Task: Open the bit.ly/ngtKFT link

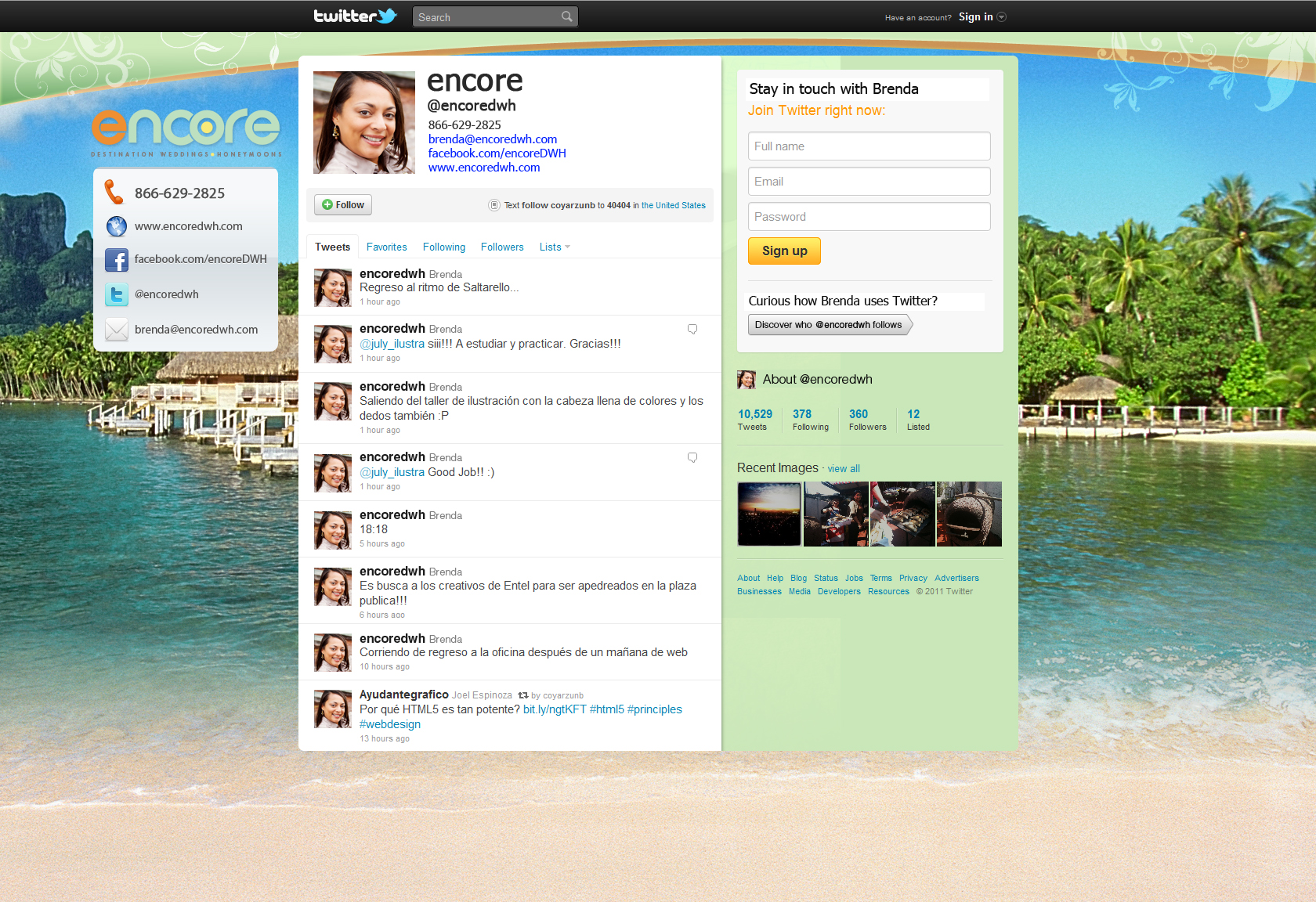Action: point(555,709)
